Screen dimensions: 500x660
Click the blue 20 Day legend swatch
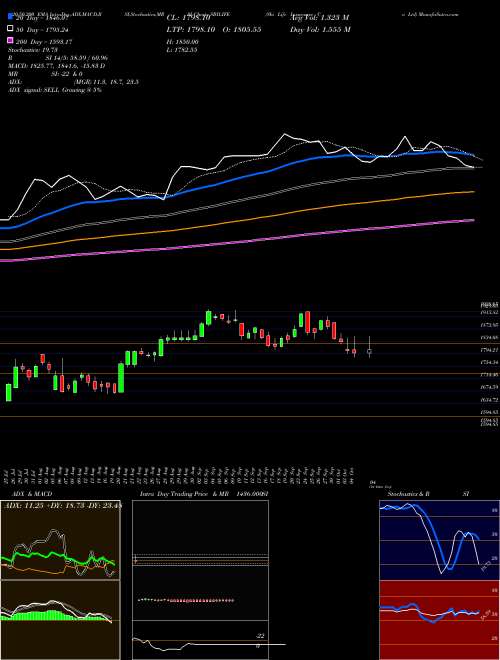[10, 18]
